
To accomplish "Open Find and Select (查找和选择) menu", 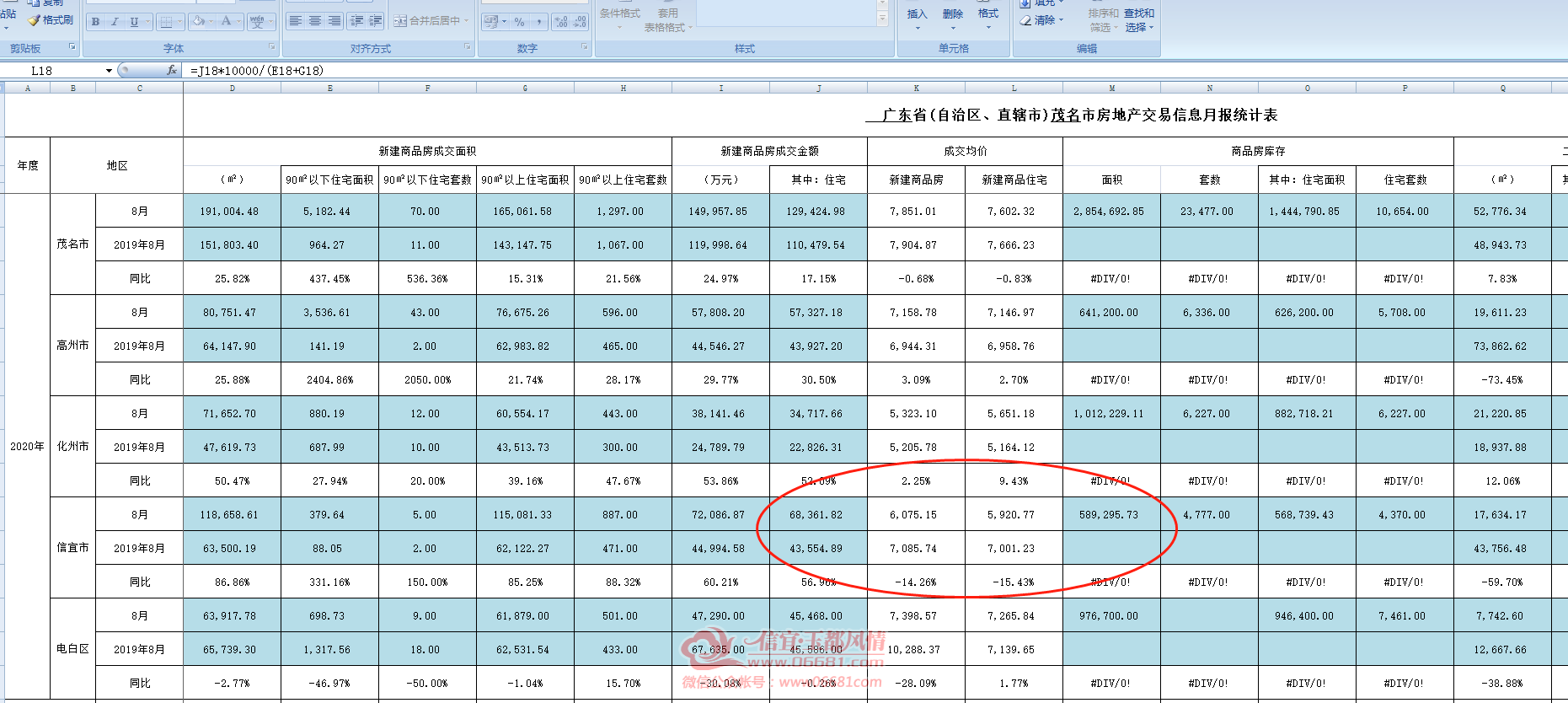I will point(1139,20).
